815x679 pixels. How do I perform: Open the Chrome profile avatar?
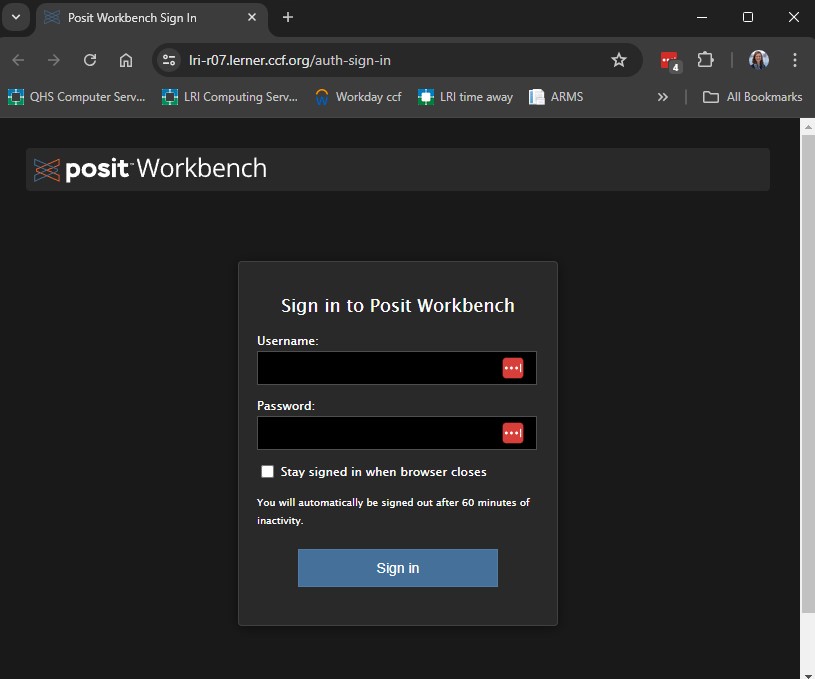pos(759,60)
